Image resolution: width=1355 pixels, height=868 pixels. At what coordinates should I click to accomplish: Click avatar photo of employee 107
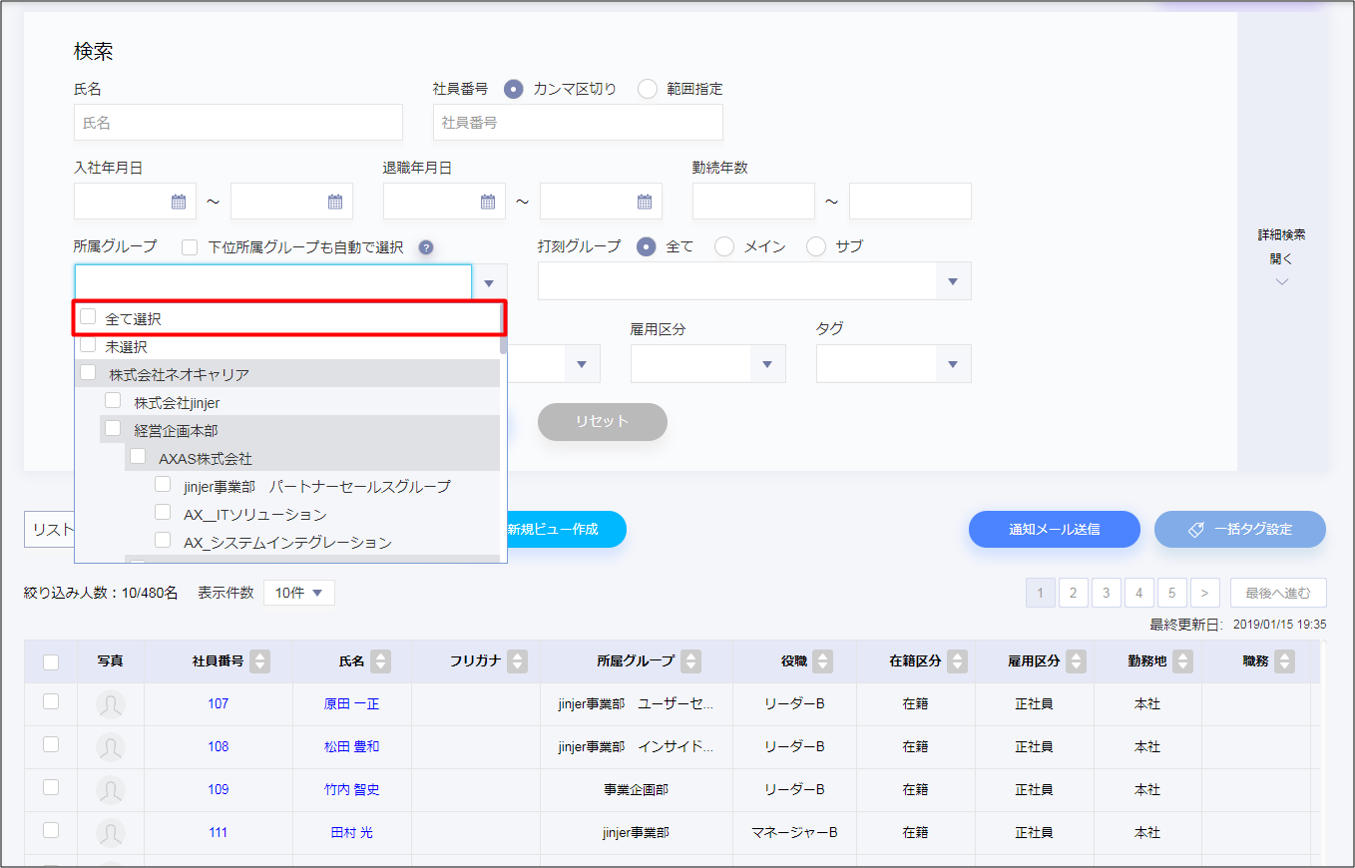(x=111, y=704)
